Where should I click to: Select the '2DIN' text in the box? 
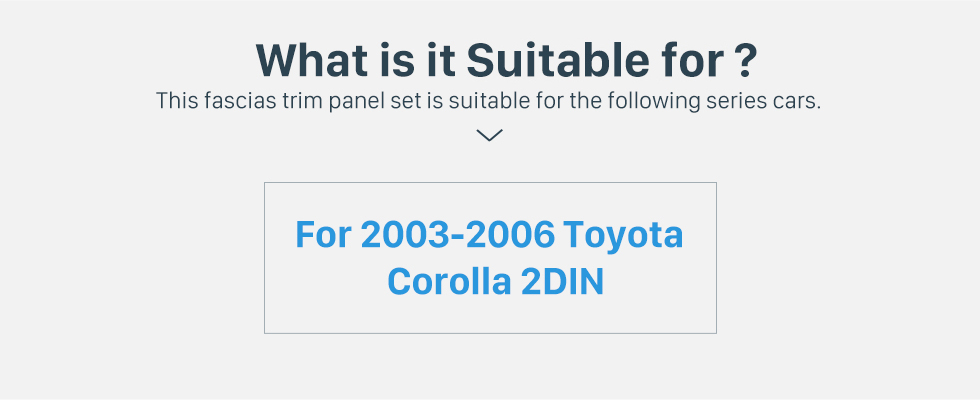coord(562,282)
